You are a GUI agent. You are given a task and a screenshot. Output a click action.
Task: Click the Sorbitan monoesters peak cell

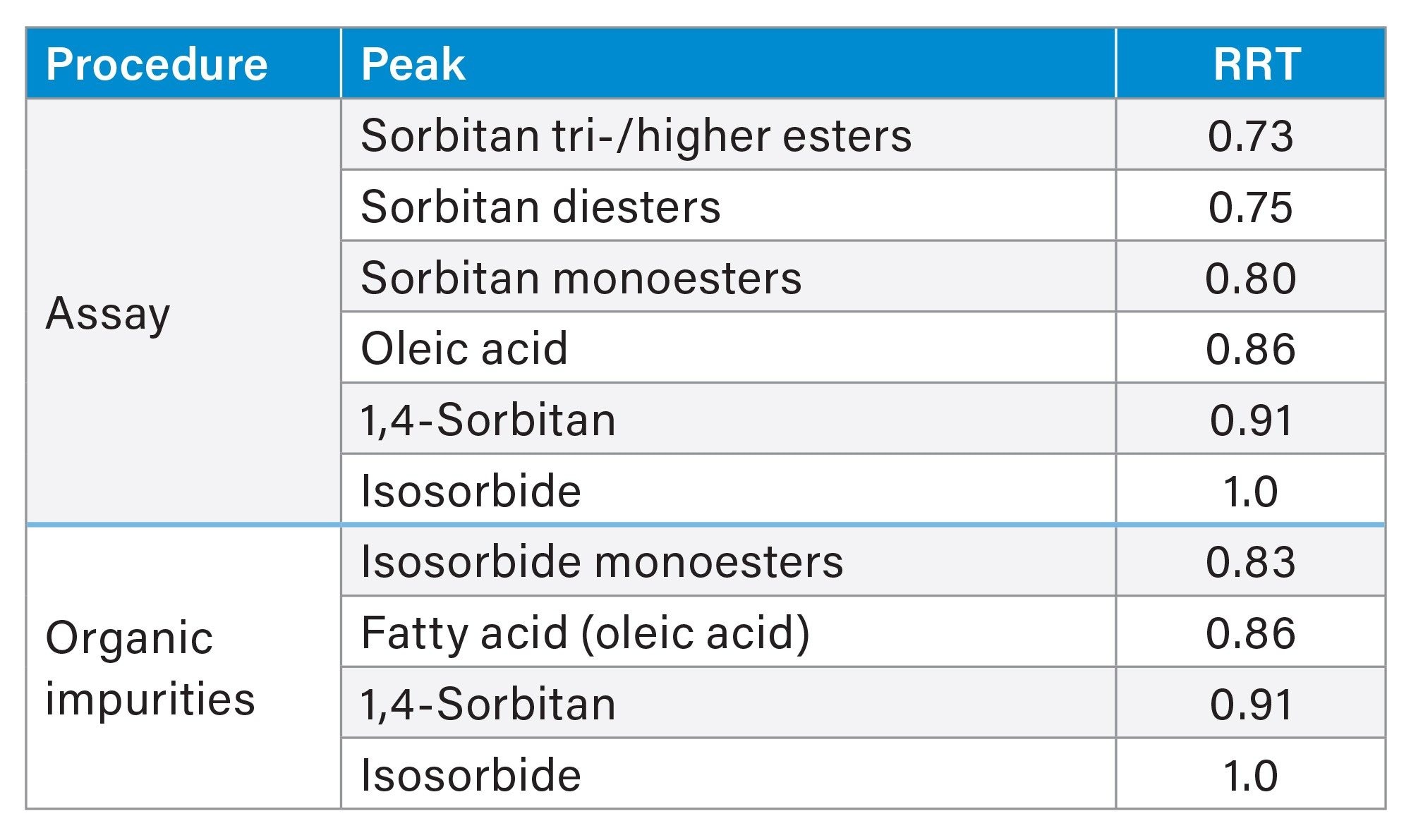(x=581, y=277)
